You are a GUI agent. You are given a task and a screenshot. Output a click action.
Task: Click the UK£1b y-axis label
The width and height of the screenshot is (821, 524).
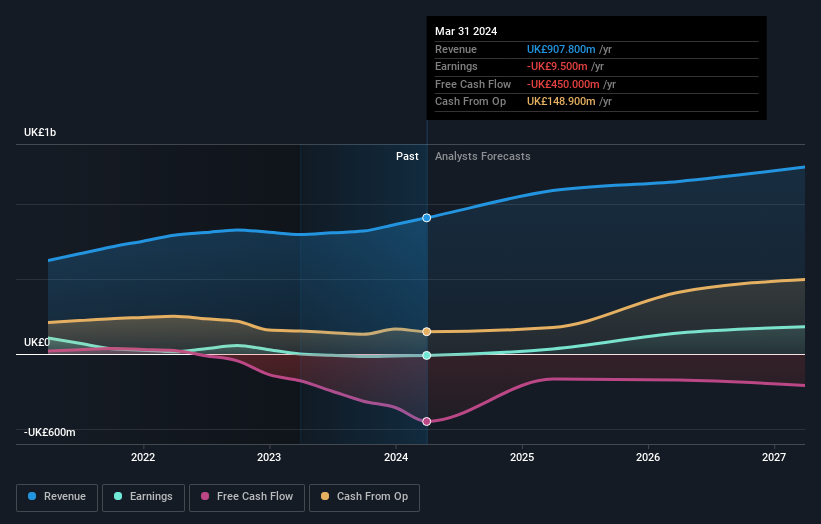coord(40,132)
